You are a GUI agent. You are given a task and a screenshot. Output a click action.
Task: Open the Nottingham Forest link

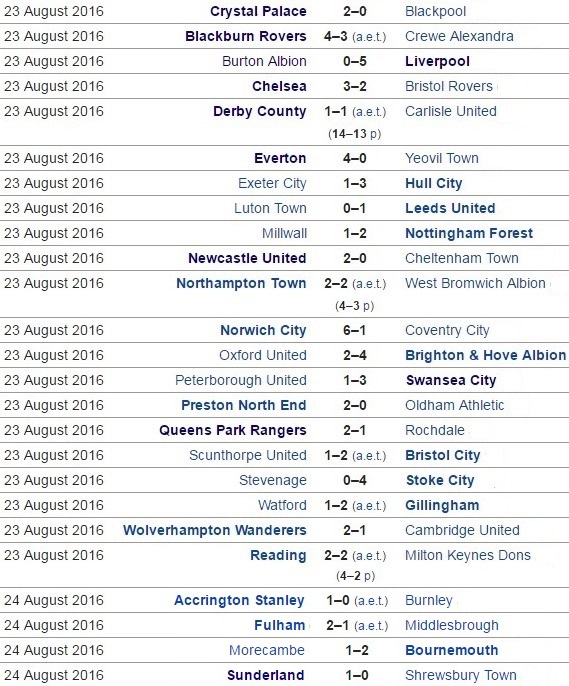pyautogui.click(x=469, y=233)
